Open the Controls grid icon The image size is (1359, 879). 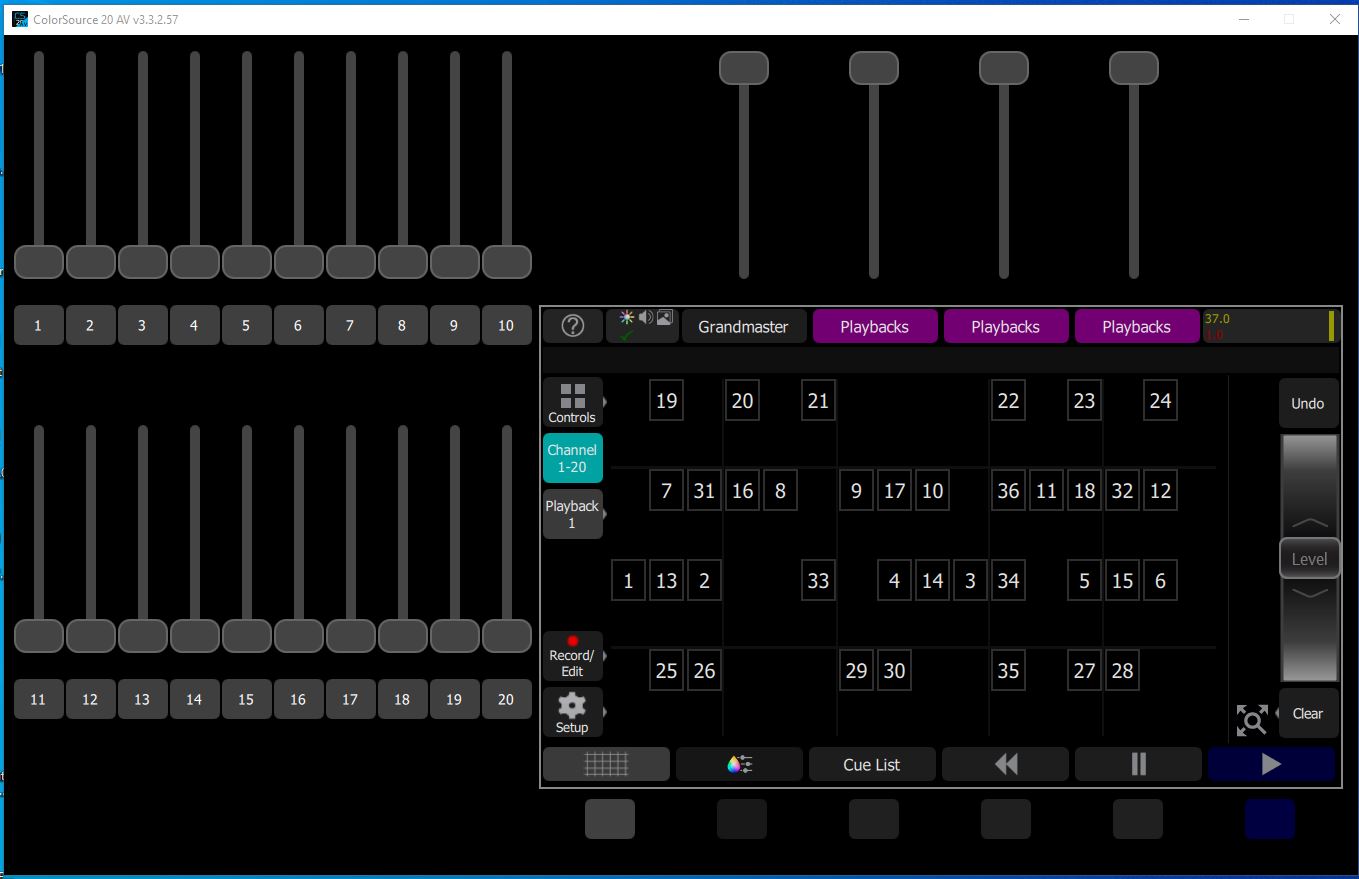tap(572, 402)
